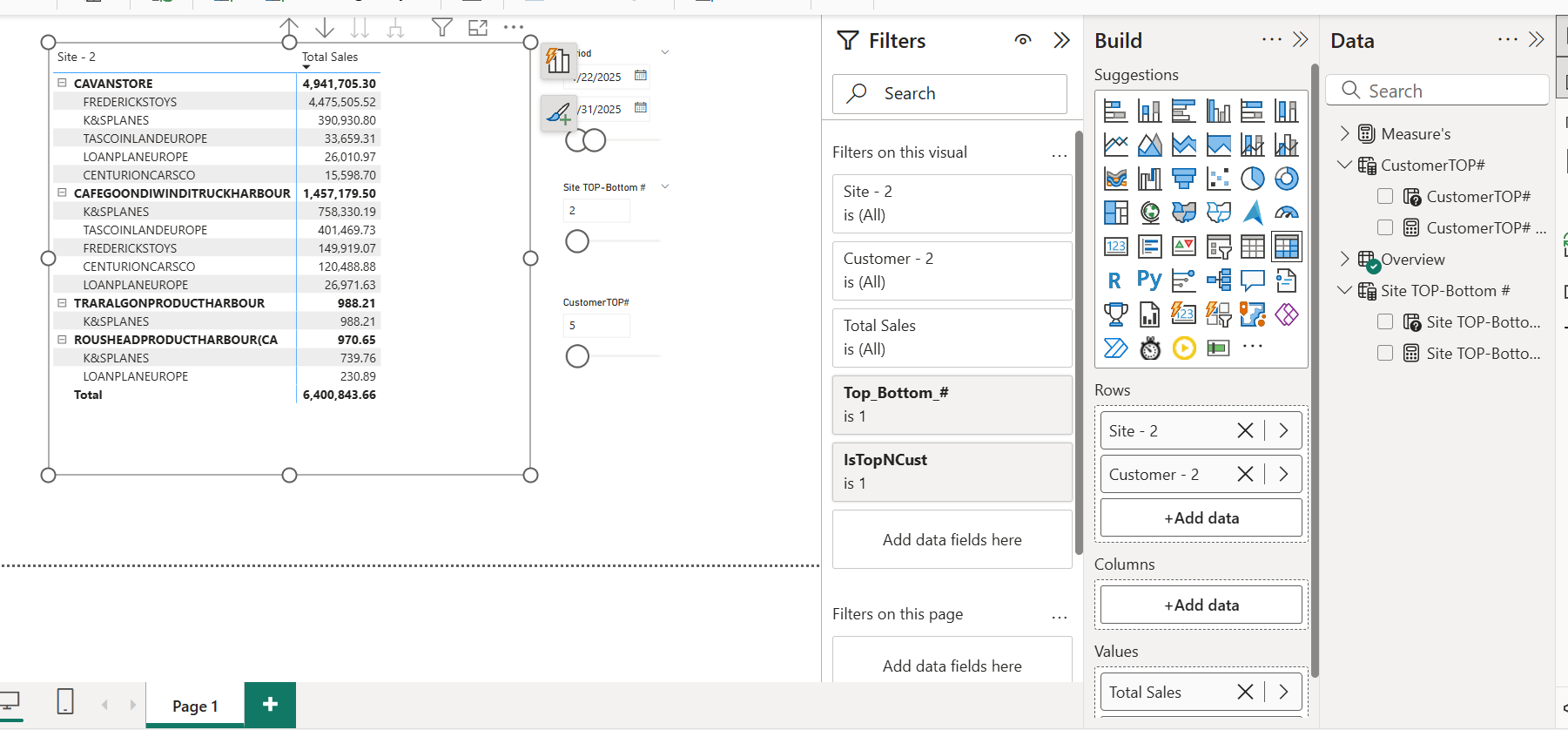
Task: Expand the Measure's table
Action: pos(1345,133)
